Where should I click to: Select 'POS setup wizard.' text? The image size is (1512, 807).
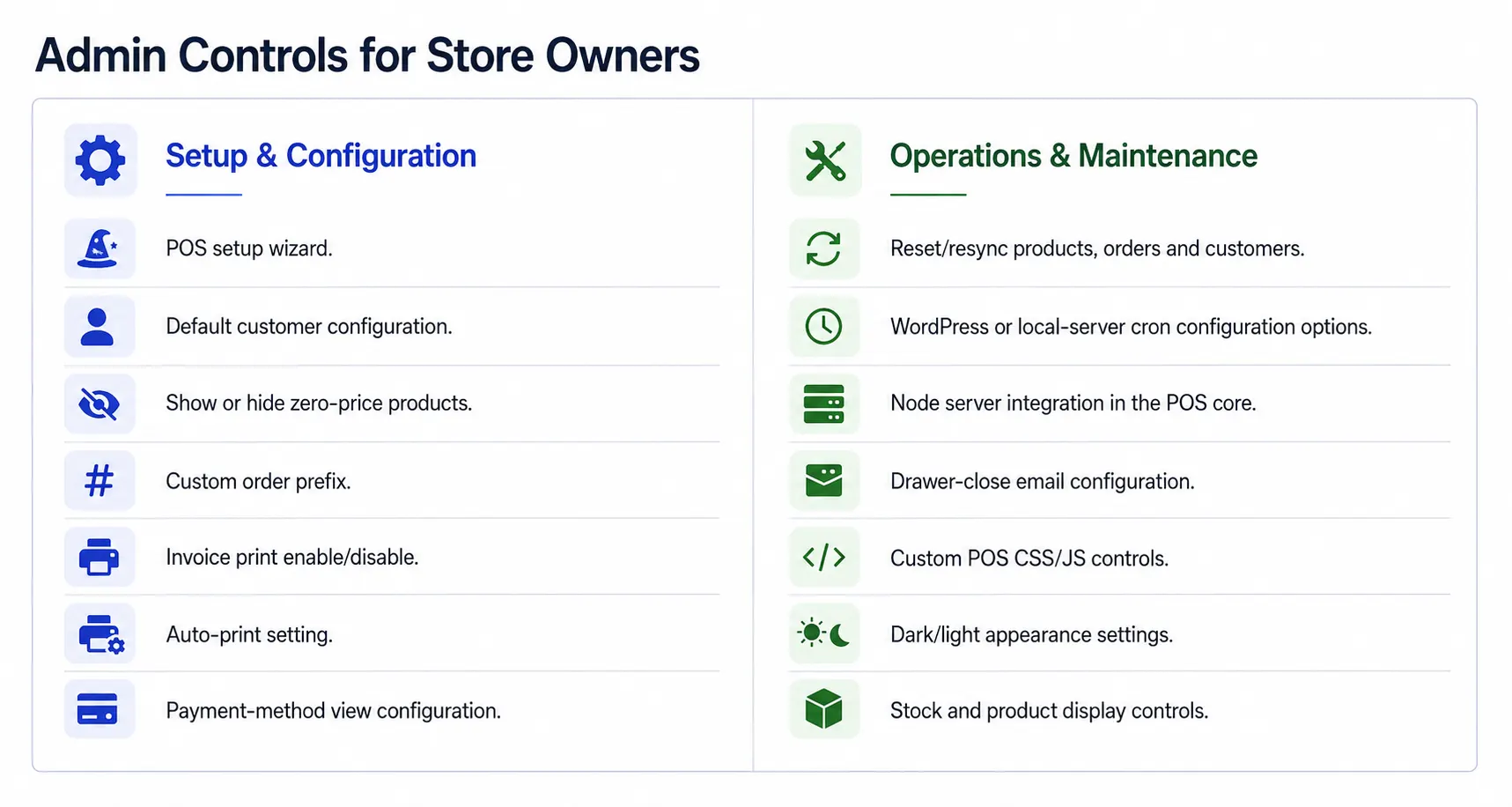[x=249, y=248]
